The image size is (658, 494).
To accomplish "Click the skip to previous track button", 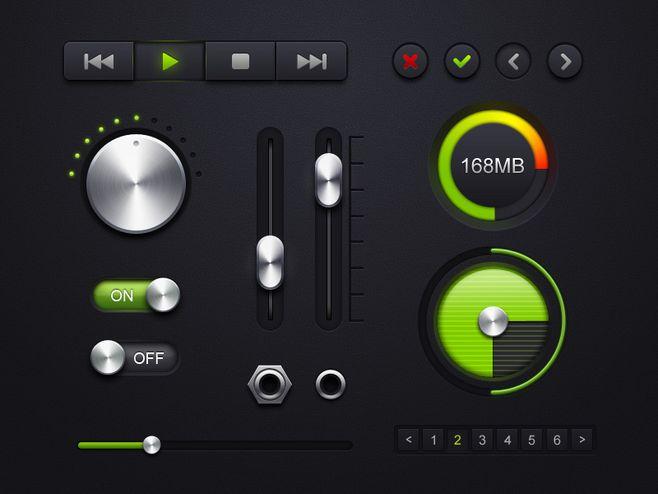I will click(99, 61).
